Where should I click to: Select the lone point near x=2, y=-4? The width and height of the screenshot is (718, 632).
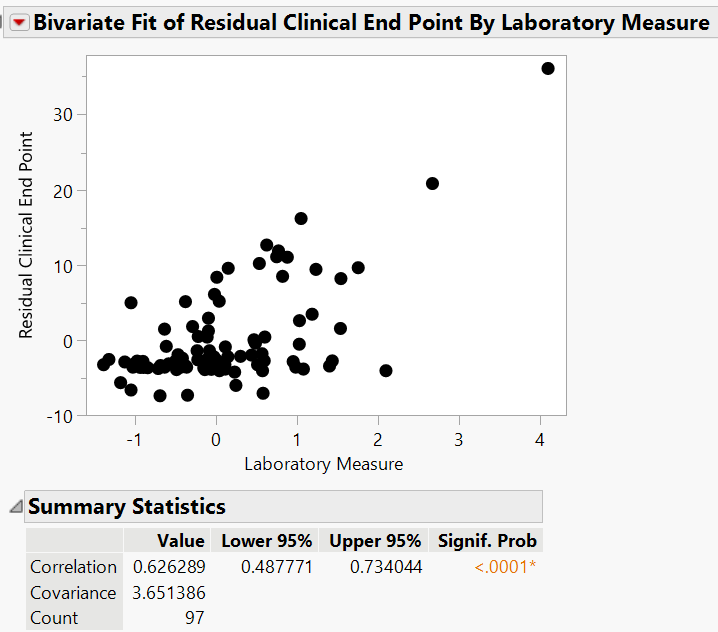(386, 371)
